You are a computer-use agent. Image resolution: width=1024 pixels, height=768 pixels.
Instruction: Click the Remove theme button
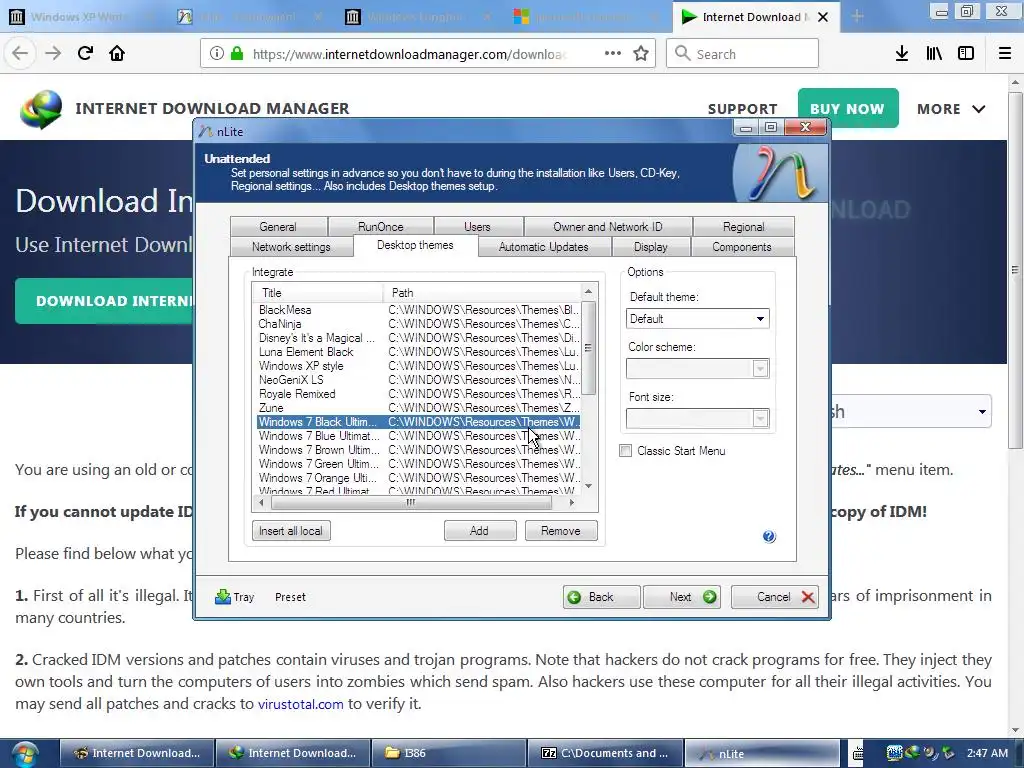[x=561, y=531]
